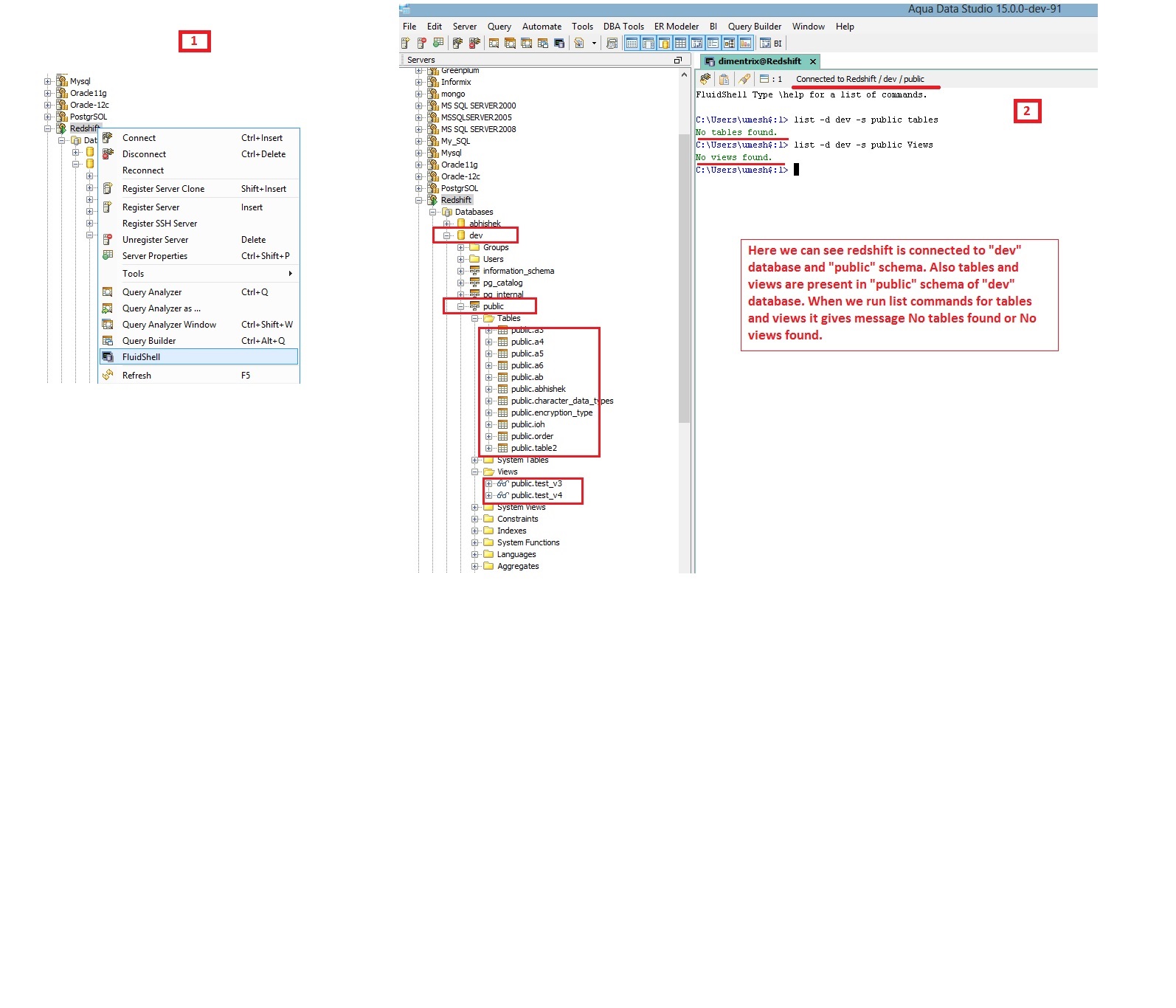Select the public.encryption_type table
Viewport: 1176px width, 1008px height.
552,413
